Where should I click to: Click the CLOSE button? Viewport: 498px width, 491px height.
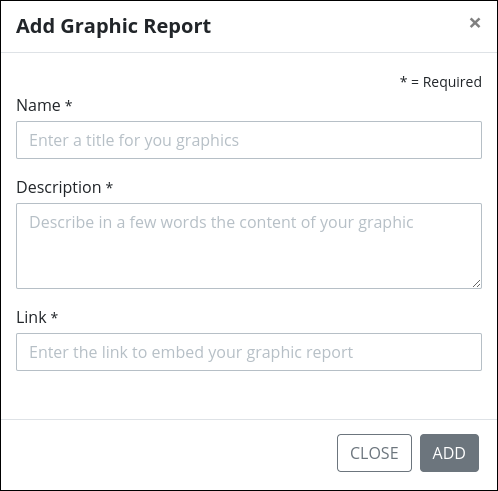pos(374,453)
